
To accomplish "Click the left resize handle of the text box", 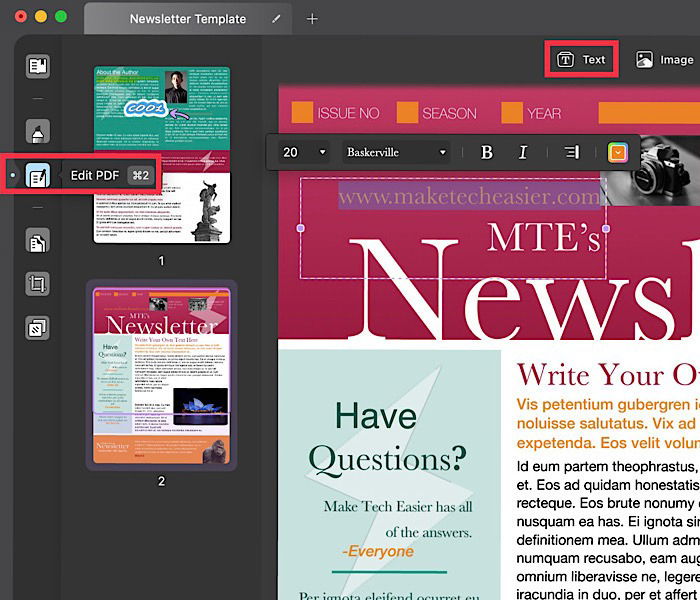I will pos(300,228).
